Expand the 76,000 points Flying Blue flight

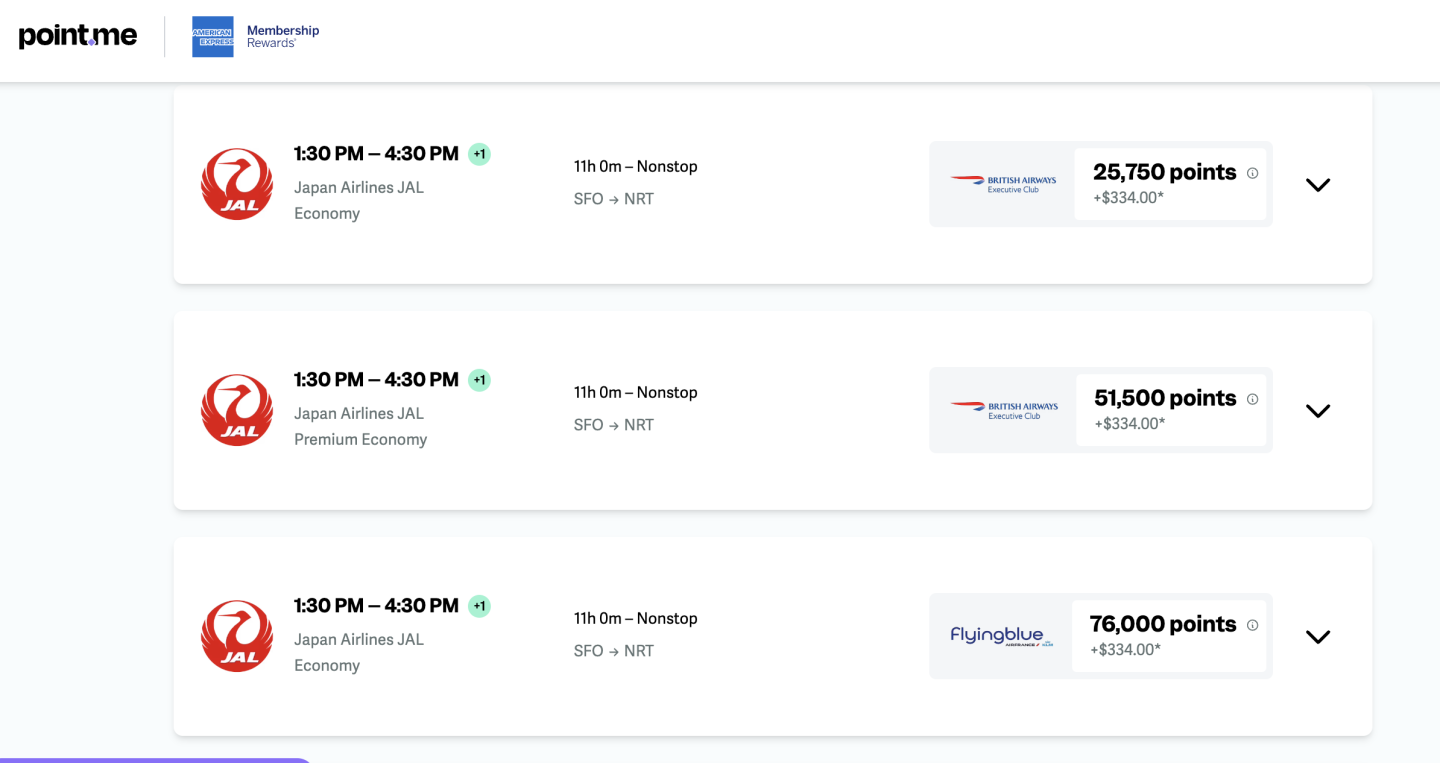(1318, 637)
